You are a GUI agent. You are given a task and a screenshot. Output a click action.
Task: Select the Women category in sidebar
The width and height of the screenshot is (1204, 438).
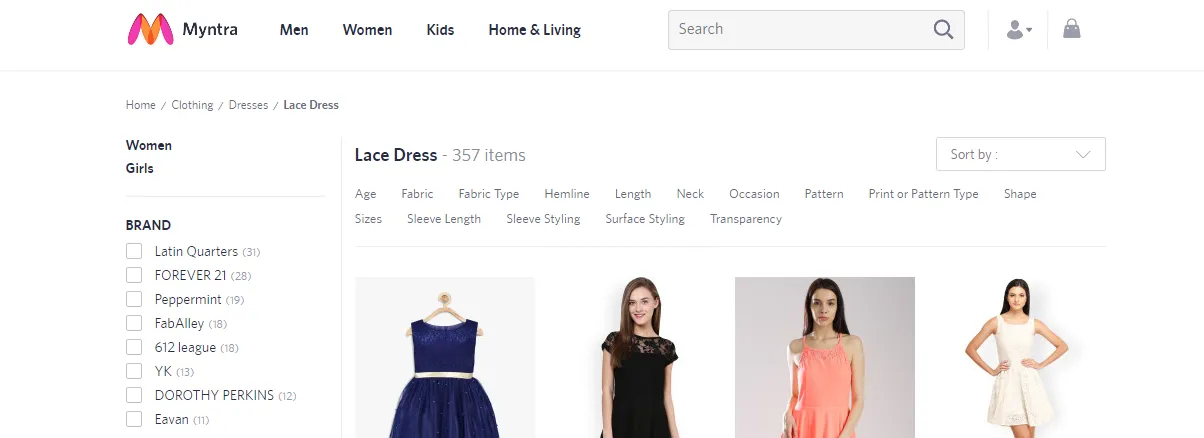149,146
